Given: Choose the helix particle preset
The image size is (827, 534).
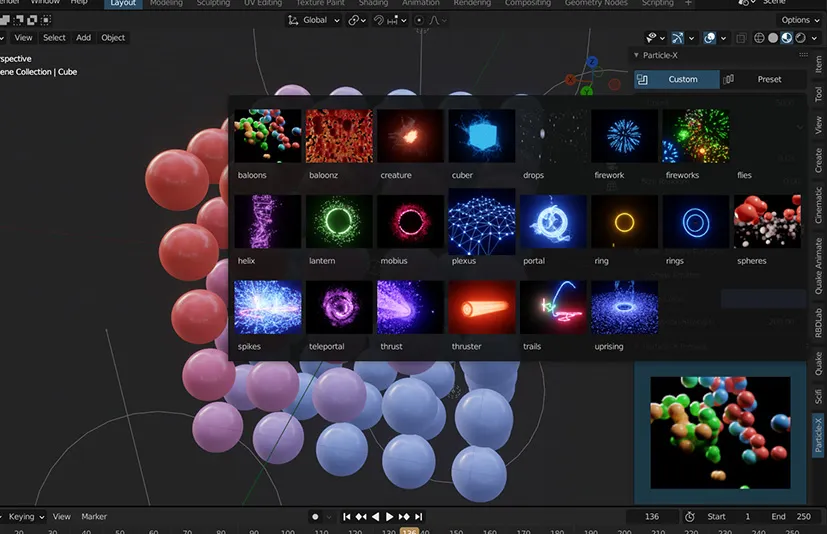Looking at the screenshot, I should (267, 222).
